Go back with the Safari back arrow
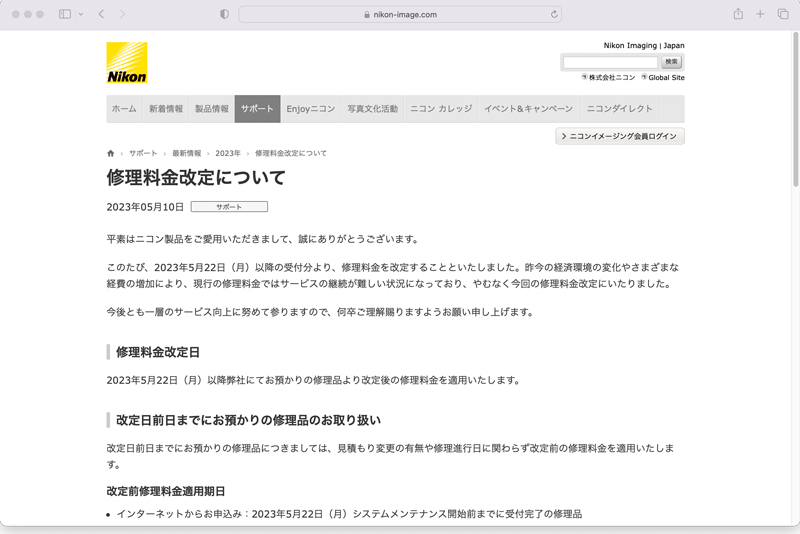Viewport: 800px width, 534px height. pos(101,14)
